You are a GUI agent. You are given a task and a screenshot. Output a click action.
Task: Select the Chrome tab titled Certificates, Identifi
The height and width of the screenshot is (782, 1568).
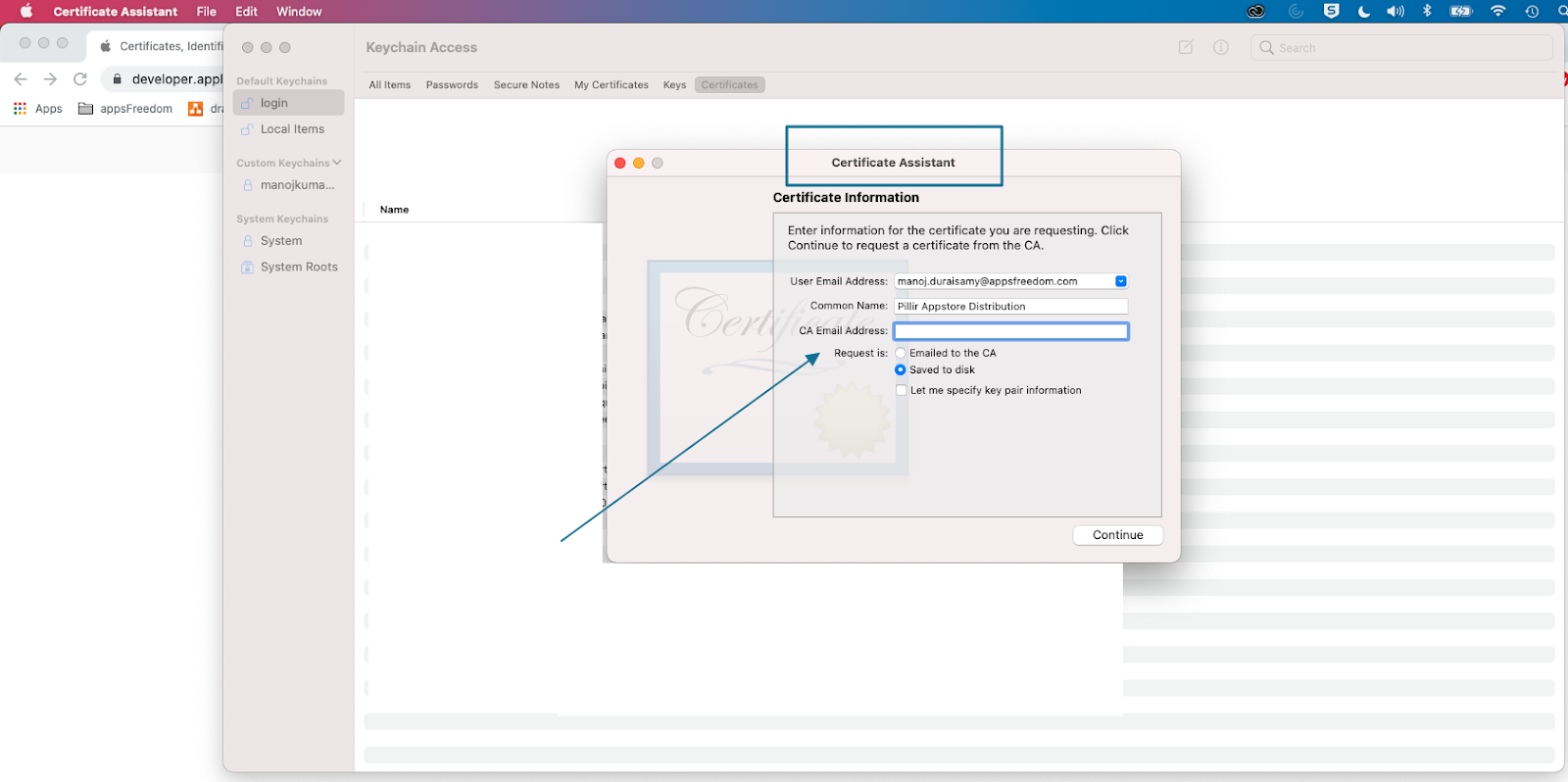[x=160, y=46]
